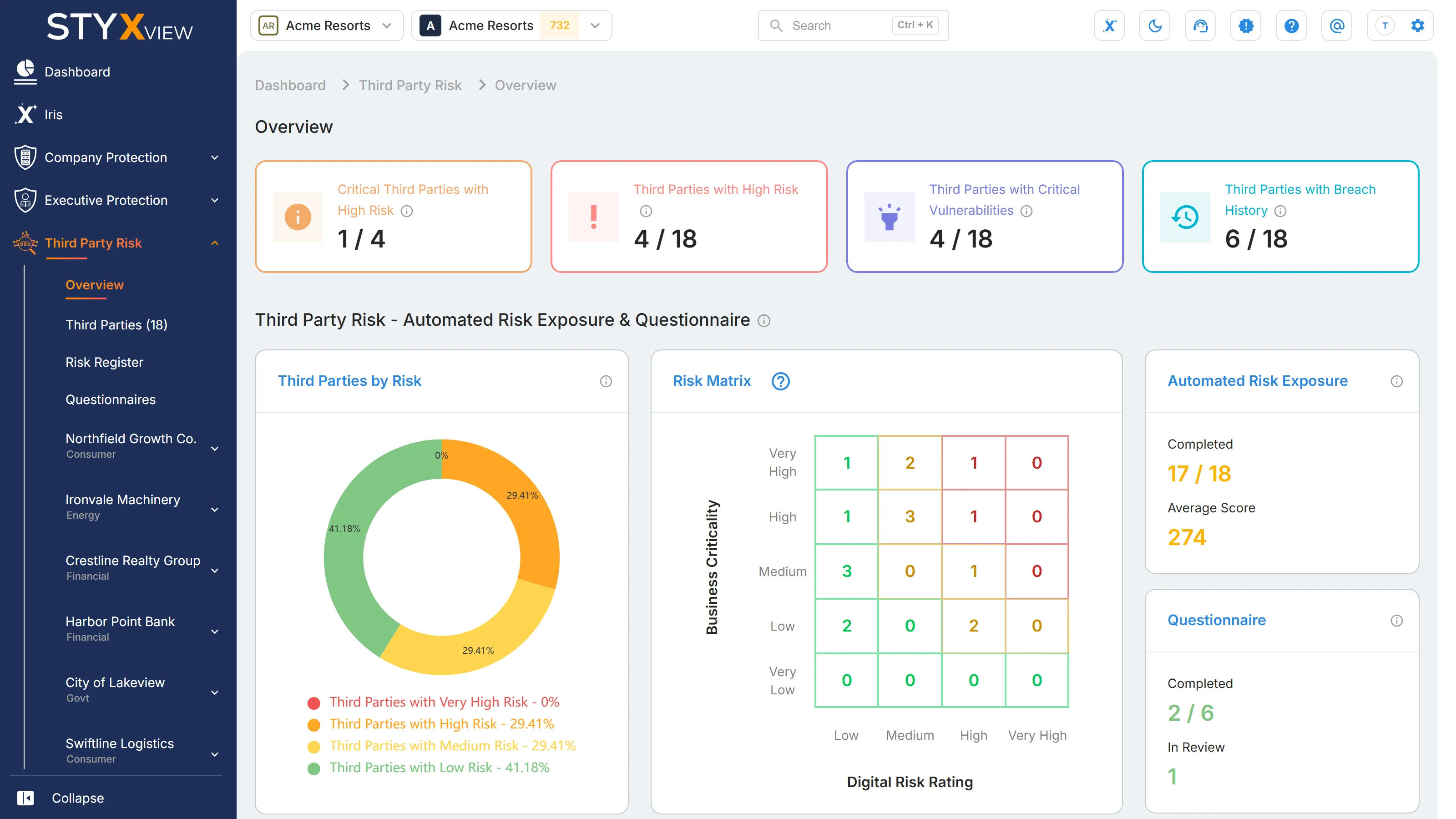This screenshot has height=819, width=1456.
Task: Collapse the Third Party Risk menu chevron
Action: [x=215, y=243]
